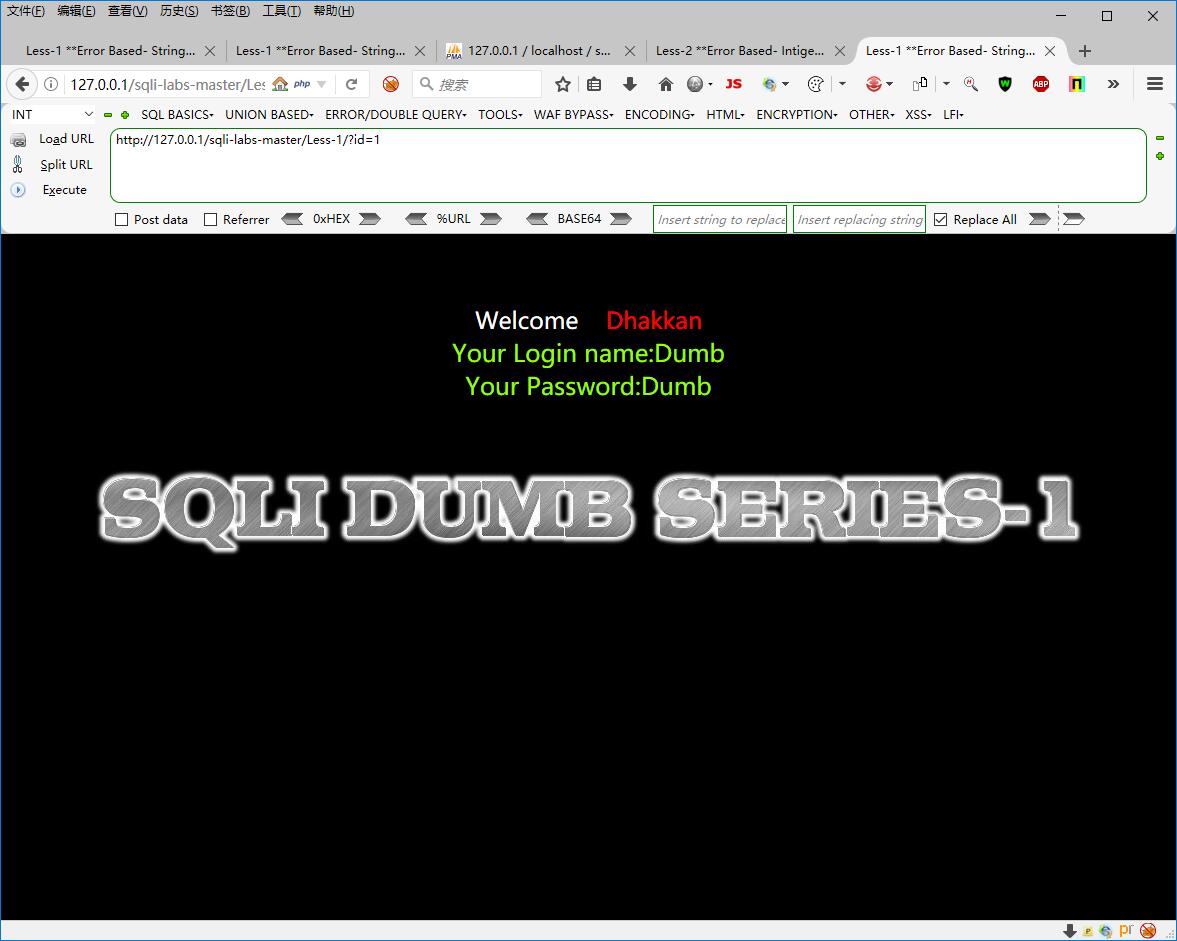
Task: Open the INT type dropdown
Action: click(x=52, y=115)
